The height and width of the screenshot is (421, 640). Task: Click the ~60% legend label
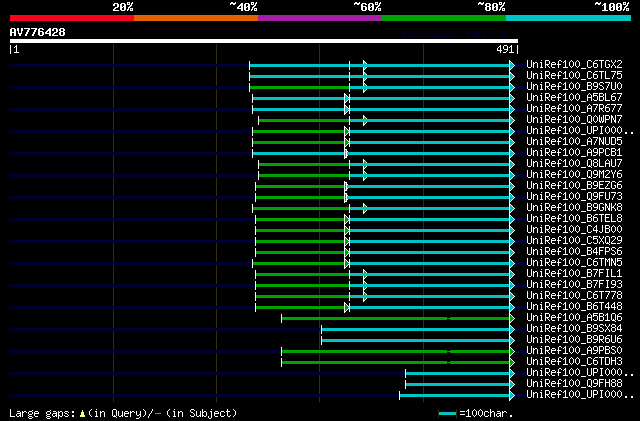[367, 7]
